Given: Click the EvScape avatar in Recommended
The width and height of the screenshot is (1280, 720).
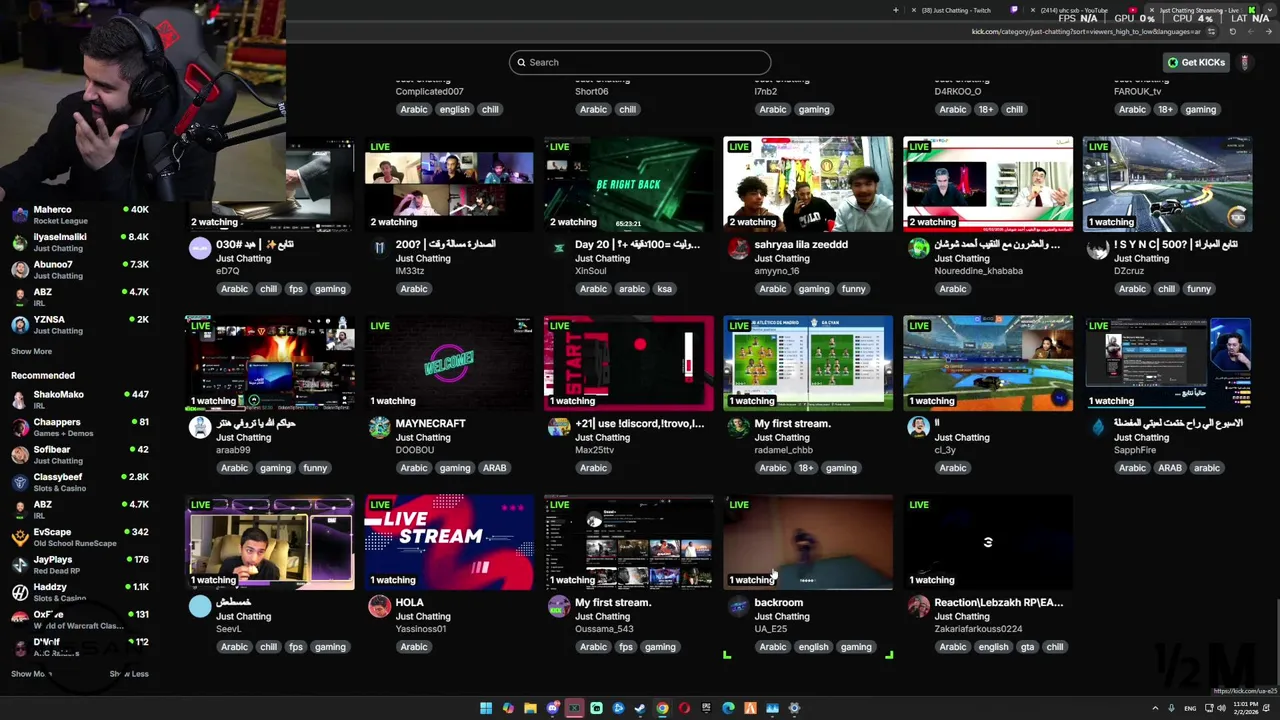Looking at the screenshot, I should tap(19, 537).
